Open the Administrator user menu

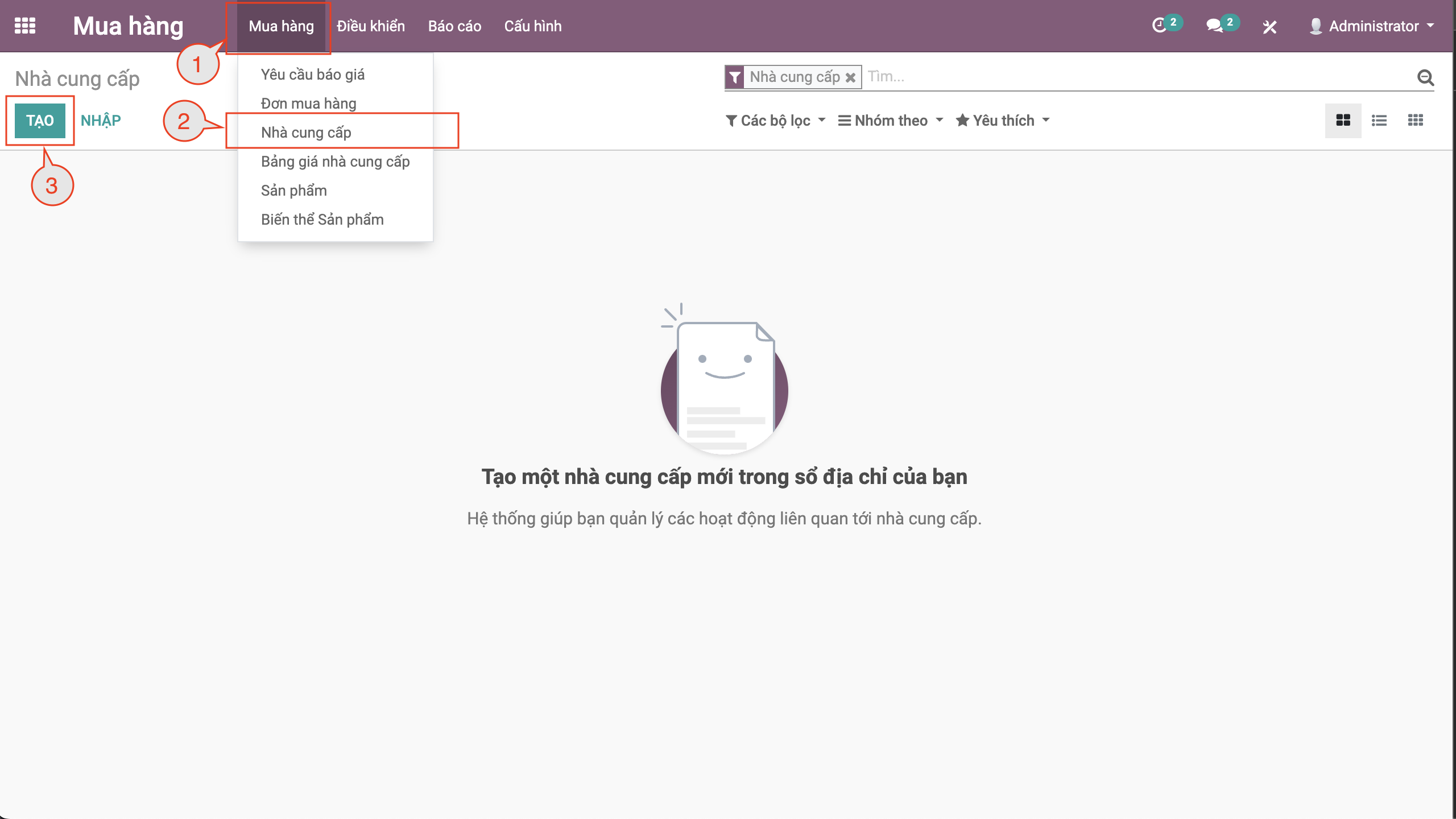point(1372,26)
